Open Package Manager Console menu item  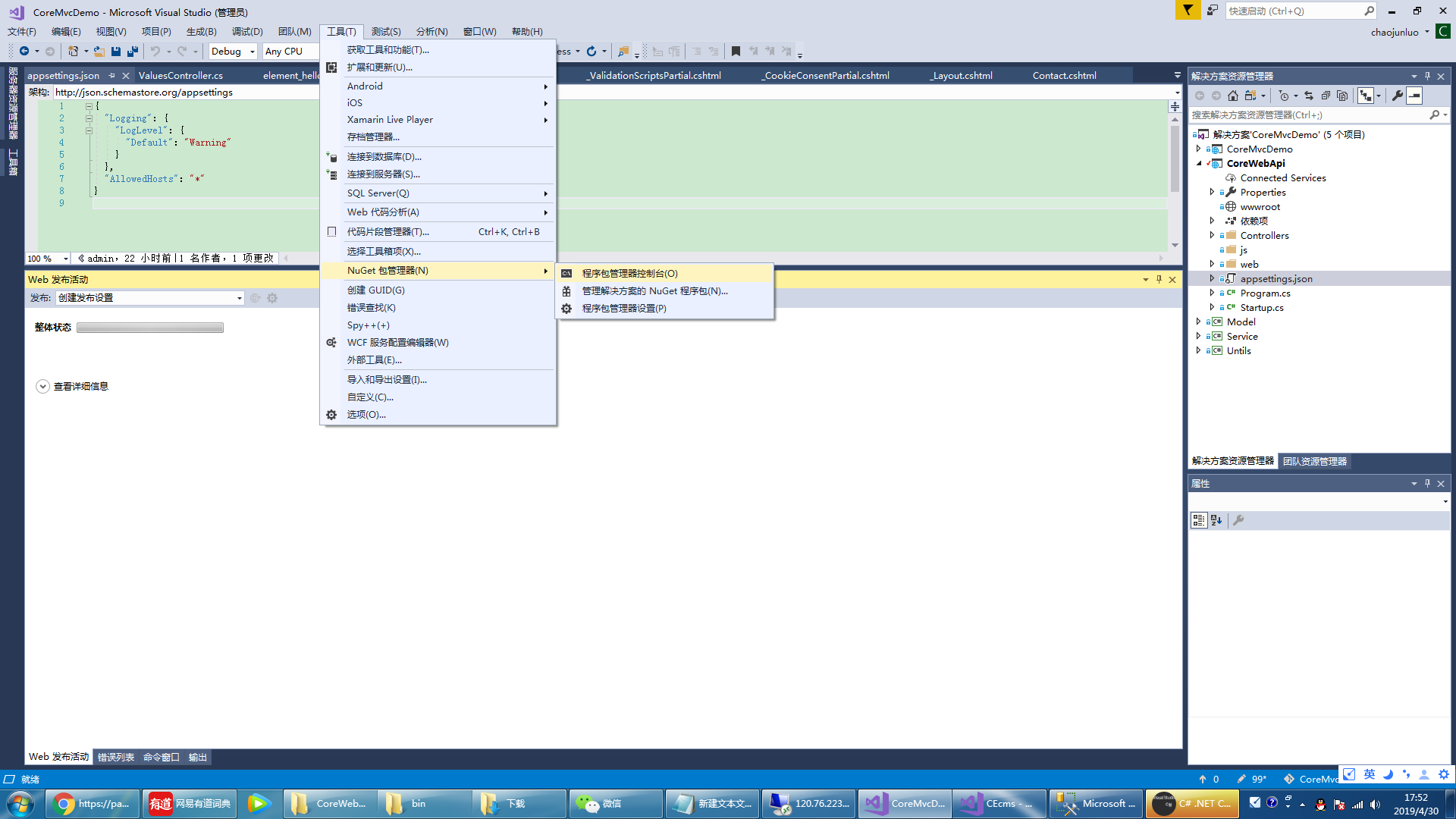point(629,274)
